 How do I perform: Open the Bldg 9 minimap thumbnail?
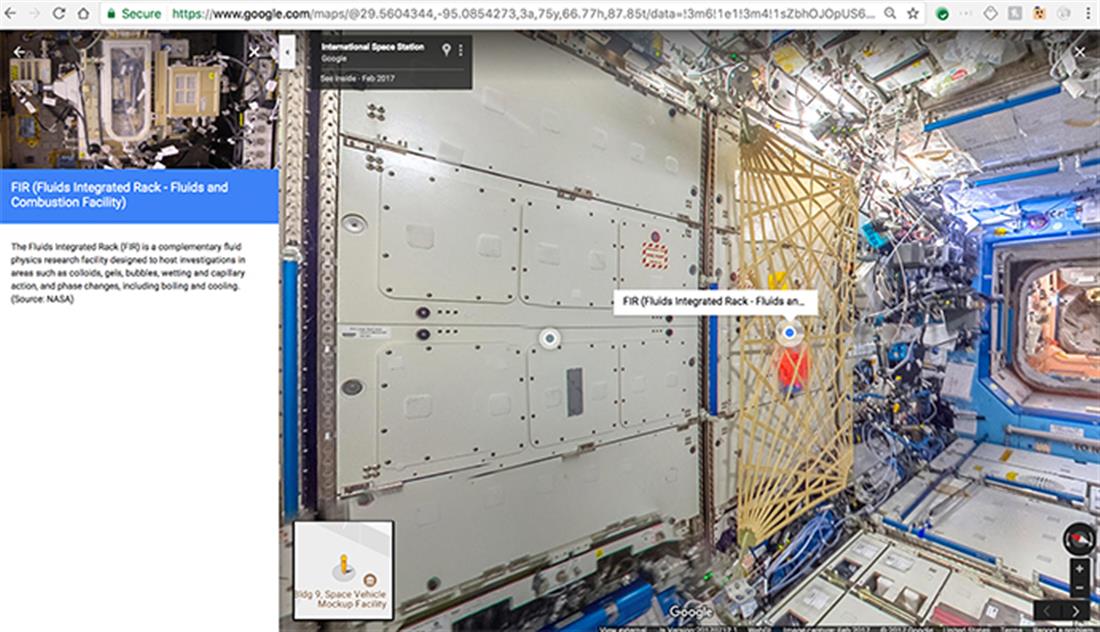343,570
